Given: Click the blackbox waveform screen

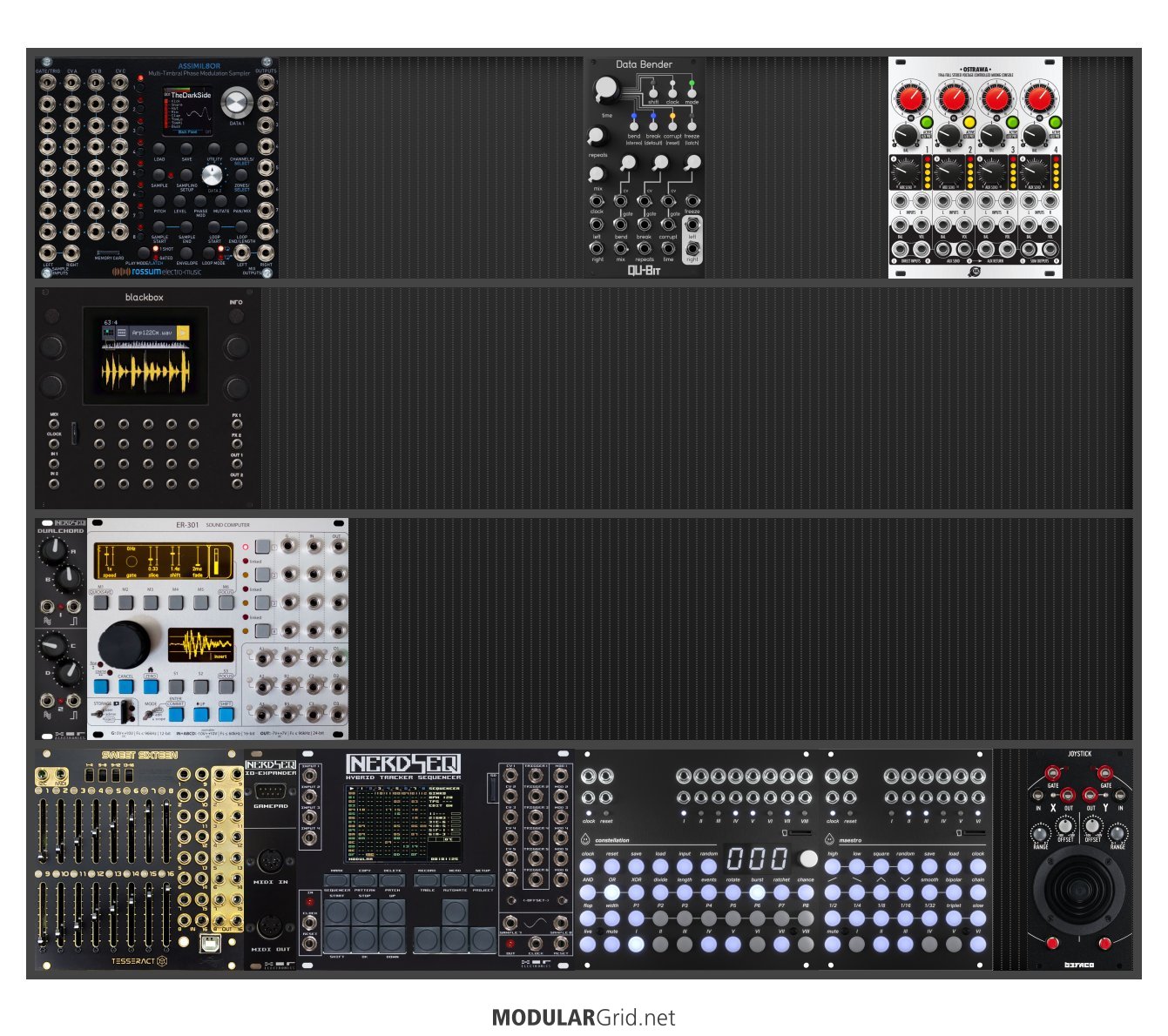Looking at the screenshot, I should tap(145, 356).
